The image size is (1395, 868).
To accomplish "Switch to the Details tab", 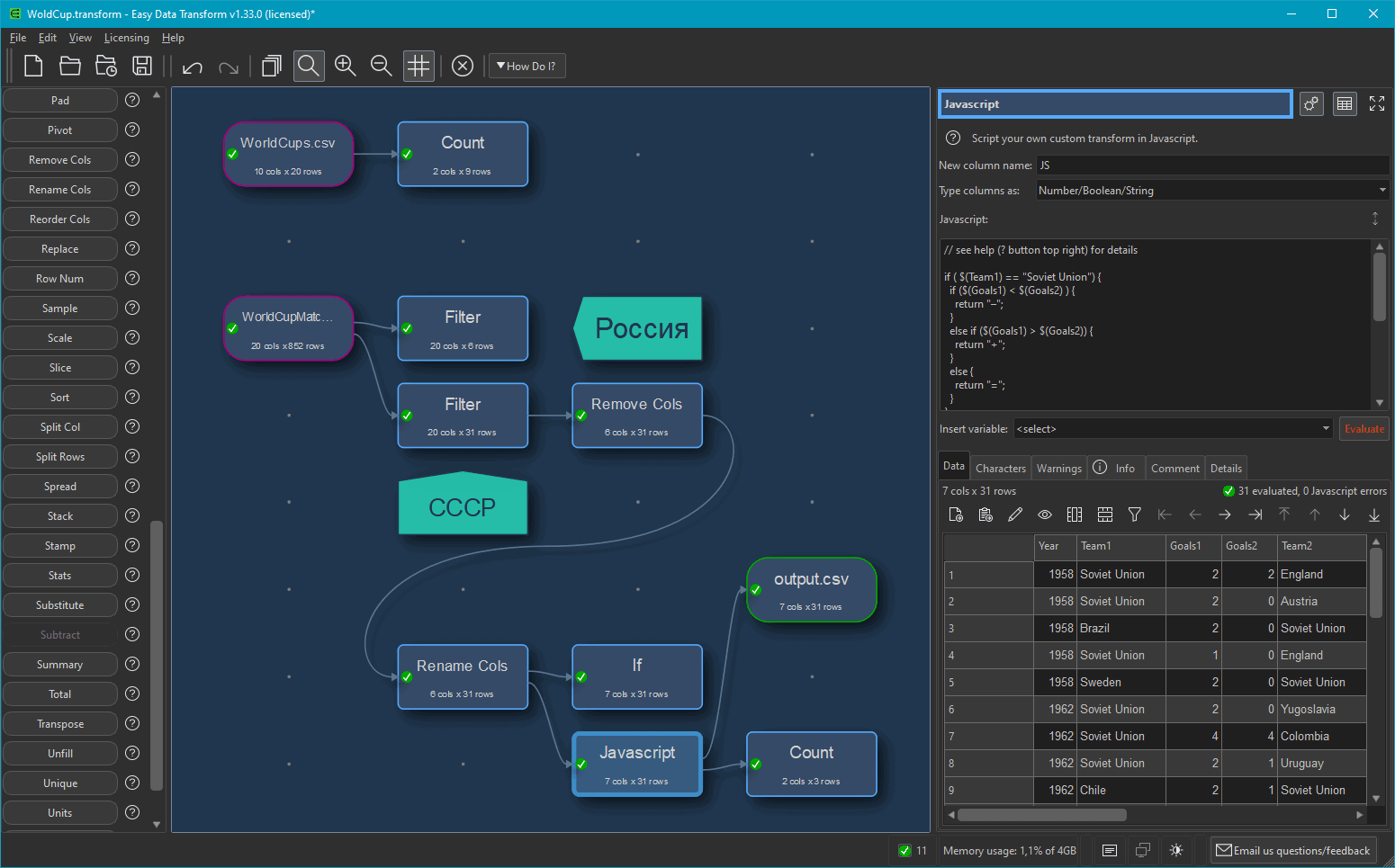I will (x=1226, y=468).
